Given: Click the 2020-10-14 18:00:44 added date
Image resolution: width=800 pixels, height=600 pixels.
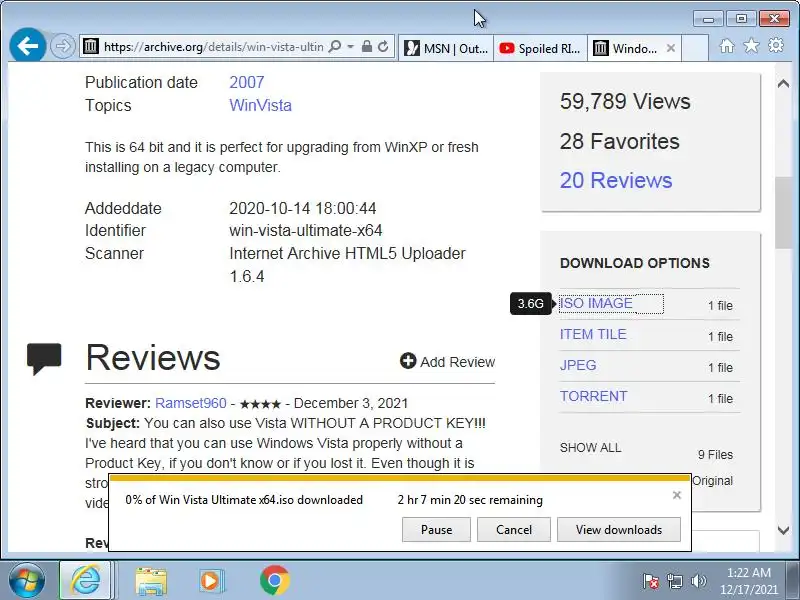Looking at the screenshot, I should point(303,208).
